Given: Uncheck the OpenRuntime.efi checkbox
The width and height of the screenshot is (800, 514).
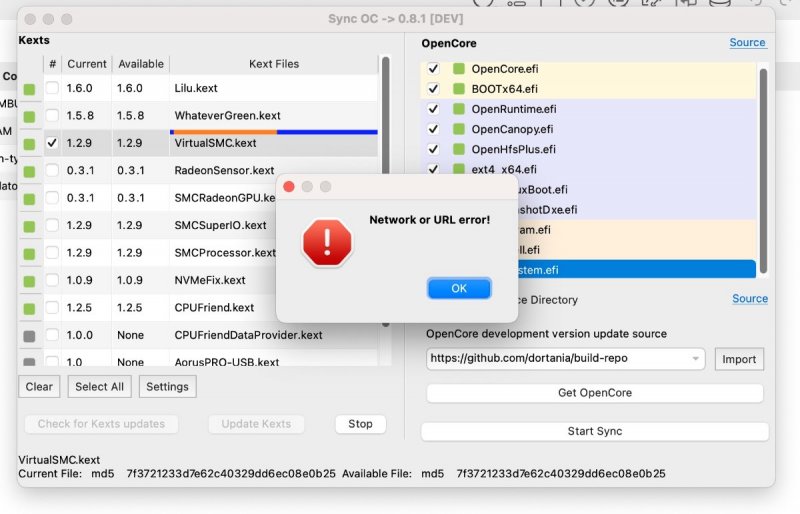Looking at the screenshot, I should click(433, 109).
